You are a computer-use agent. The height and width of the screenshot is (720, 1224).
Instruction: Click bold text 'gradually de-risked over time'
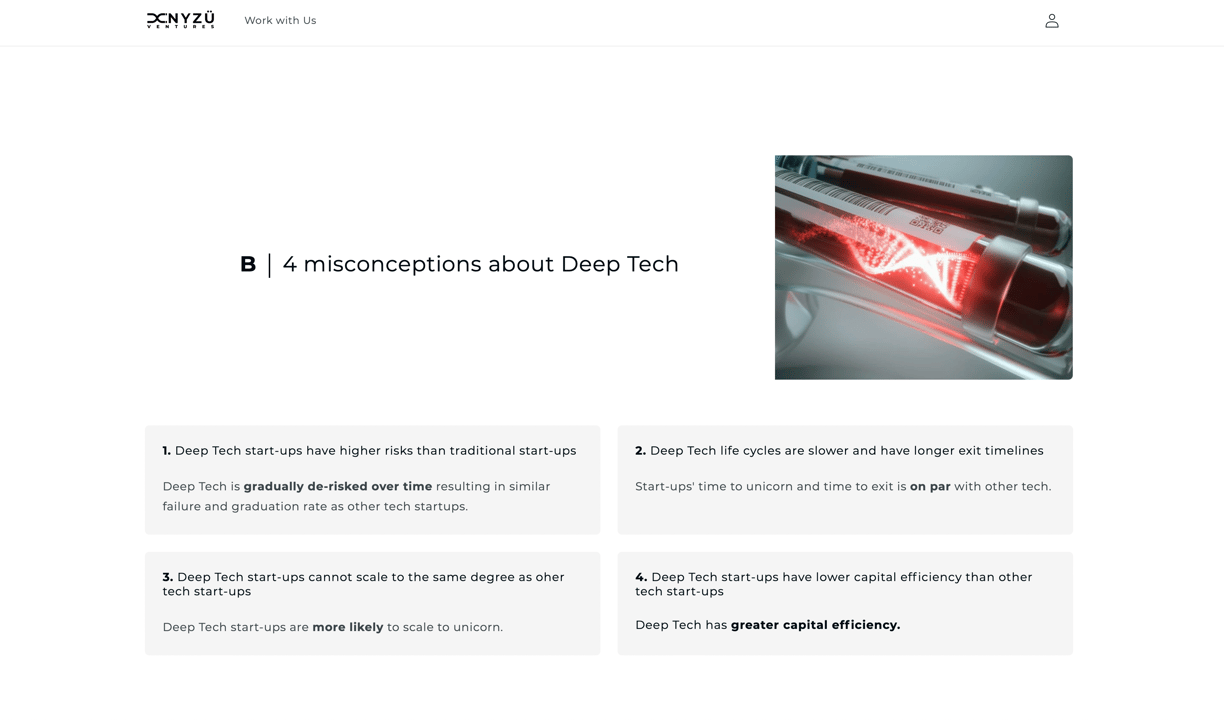338,487
